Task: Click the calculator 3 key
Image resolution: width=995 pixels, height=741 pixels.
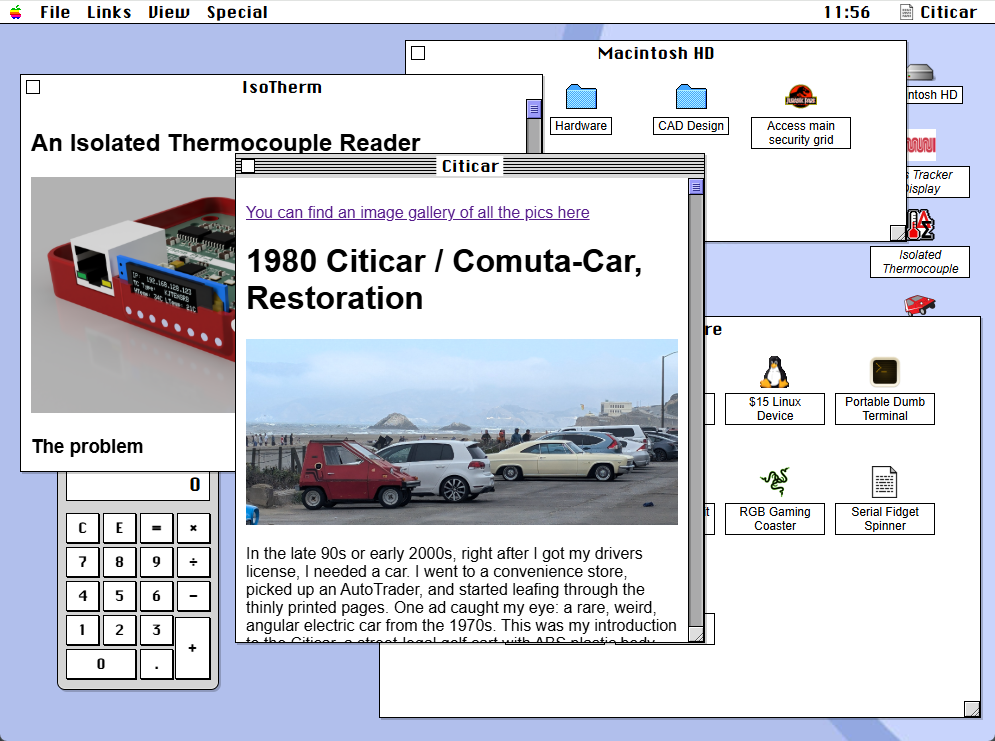Action: pos(156,631)
